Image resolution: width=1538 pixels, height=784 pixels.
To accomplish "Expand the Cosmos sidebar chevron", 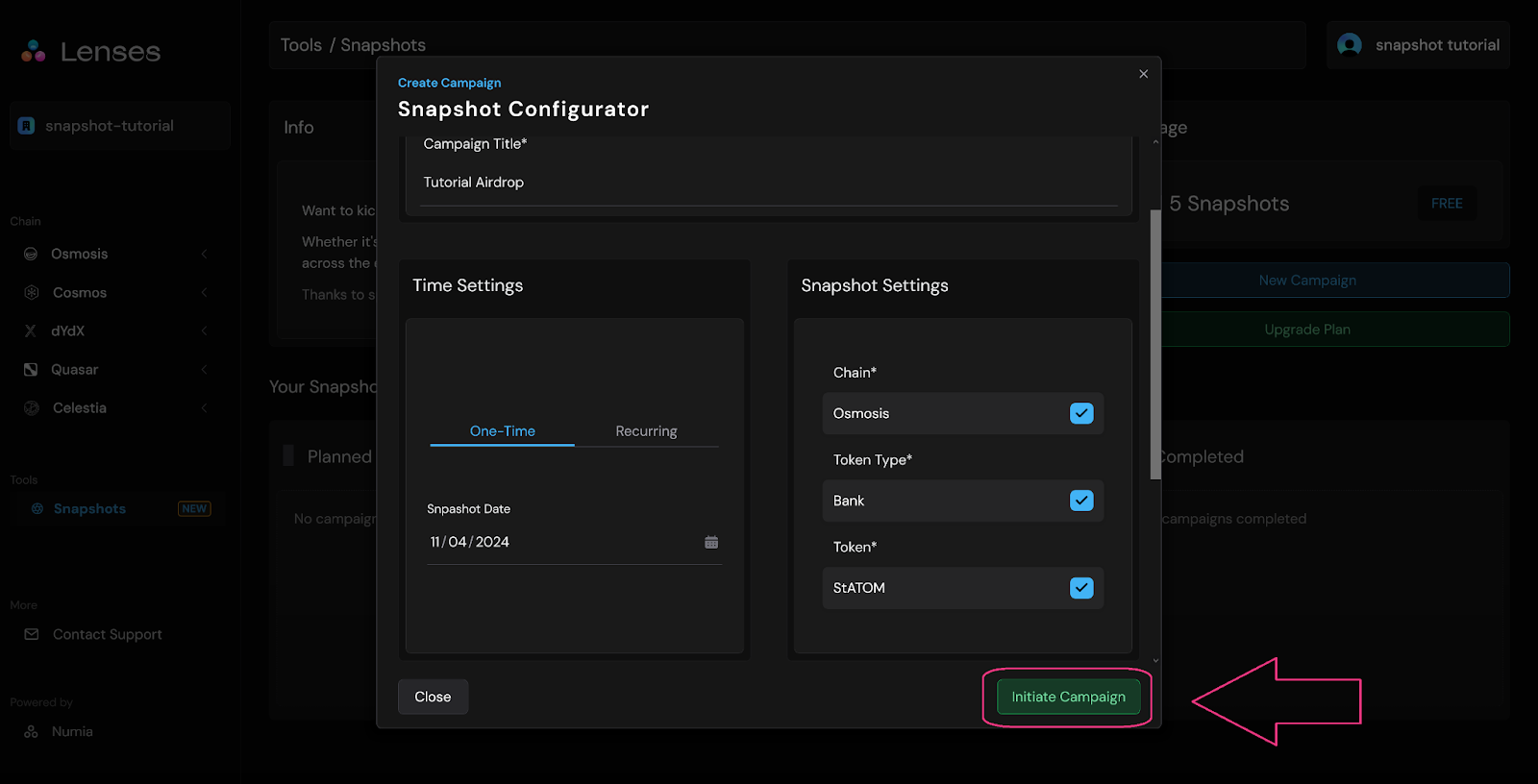I will coord(204,292).
